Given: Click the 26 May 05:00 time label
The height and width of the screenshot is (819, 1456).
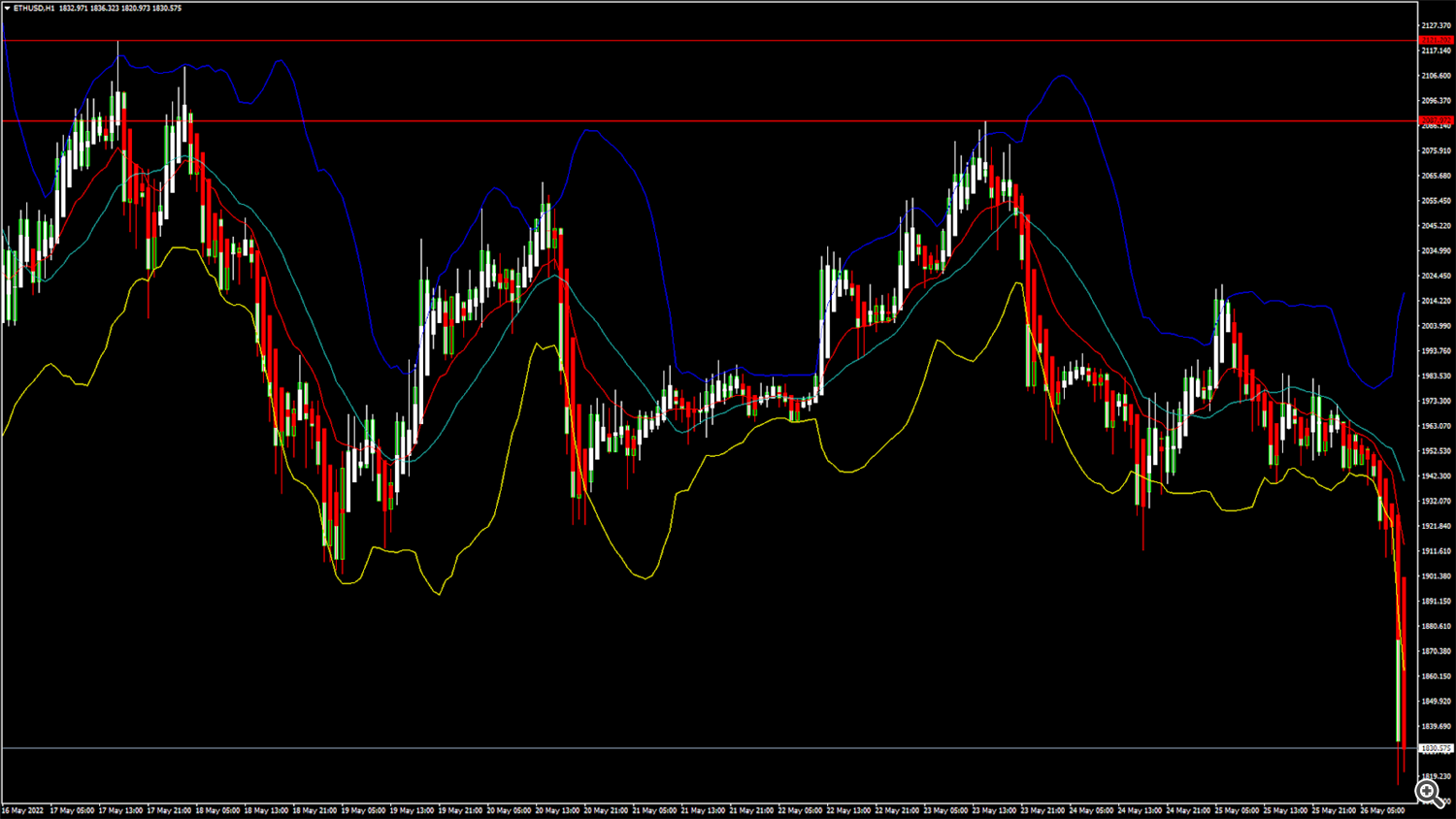Looking at the screenshot, I should 1382,810.
